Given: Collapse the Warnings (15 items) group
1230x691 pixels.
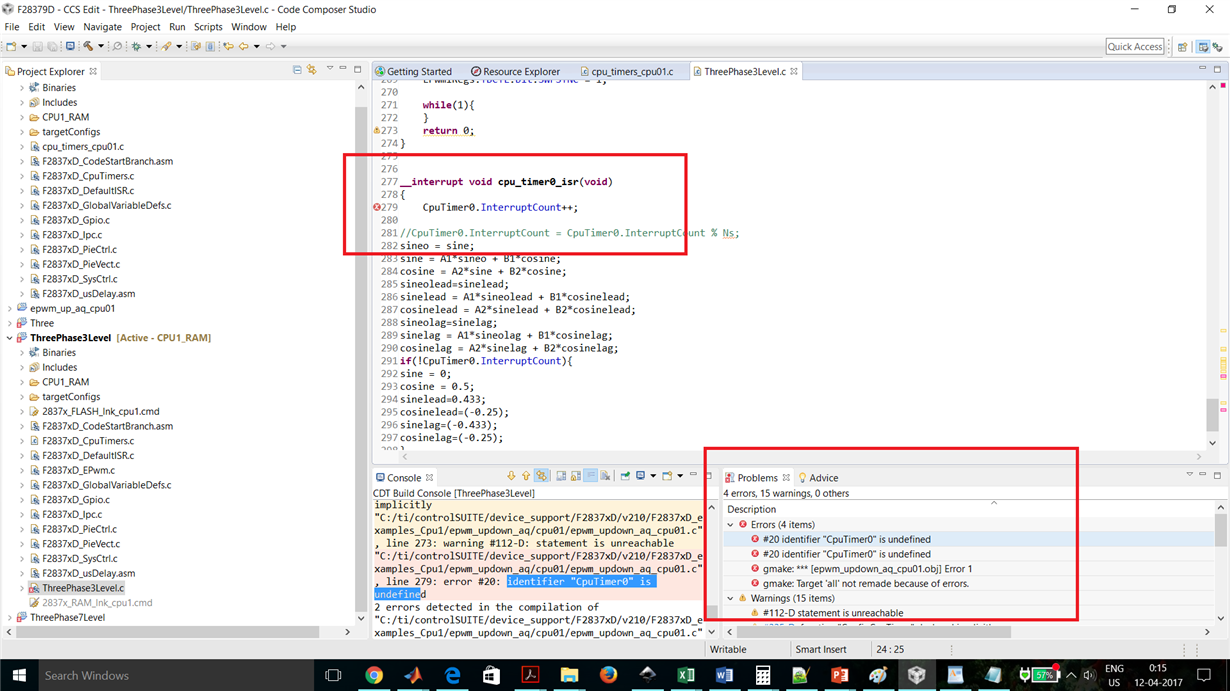Looking at the screenshot, I should [x=730, y=598].
